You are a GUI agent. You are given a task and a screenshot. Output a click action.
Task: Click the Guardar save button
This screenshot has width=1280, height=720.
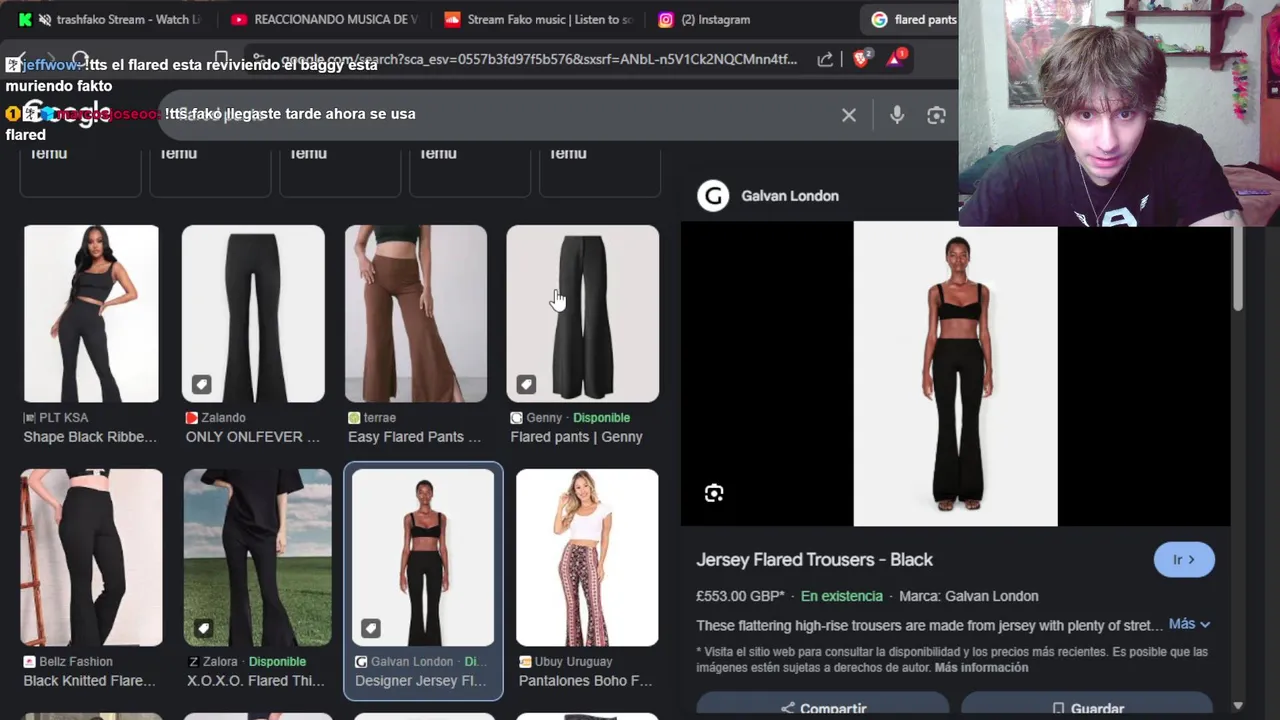[x=1087, y=706]
